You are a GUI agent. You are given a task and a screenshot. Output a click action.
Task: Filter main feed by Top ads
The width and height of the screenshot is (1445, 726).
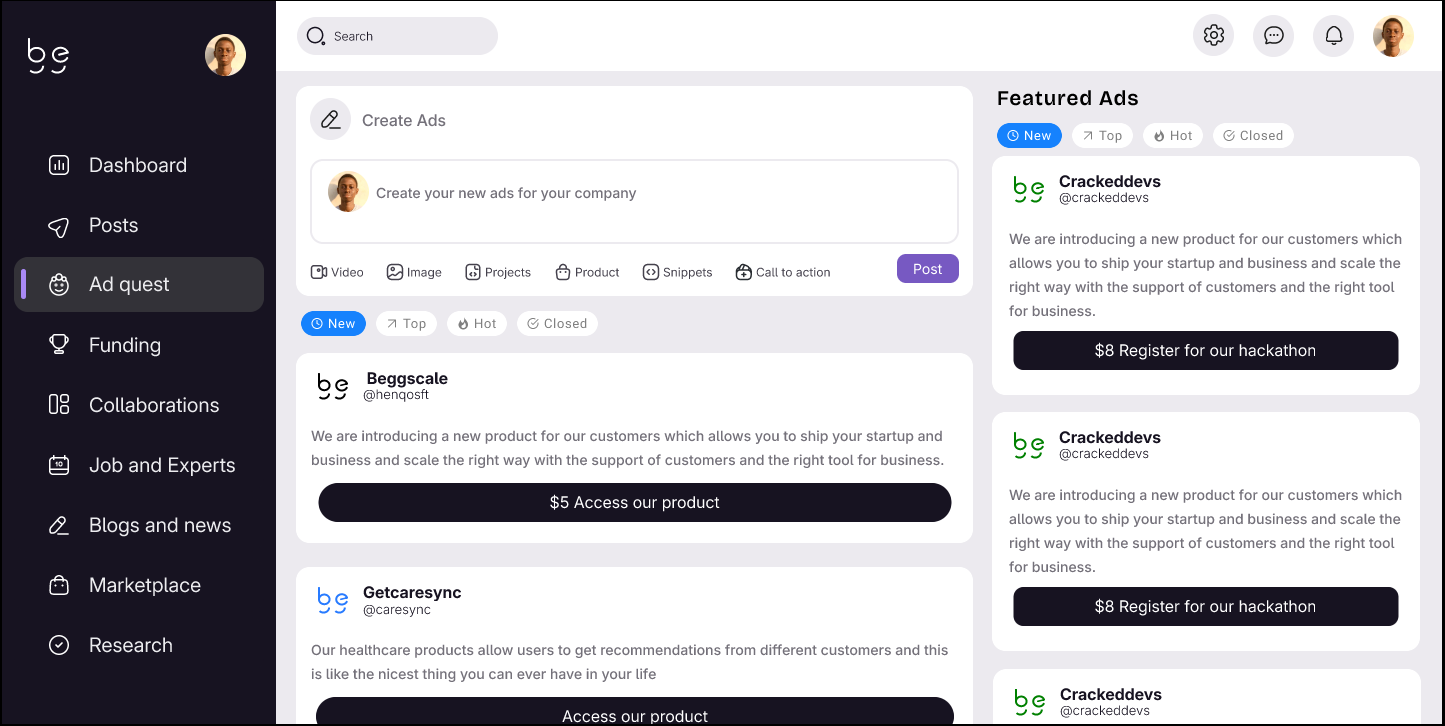tap(406, 323)
